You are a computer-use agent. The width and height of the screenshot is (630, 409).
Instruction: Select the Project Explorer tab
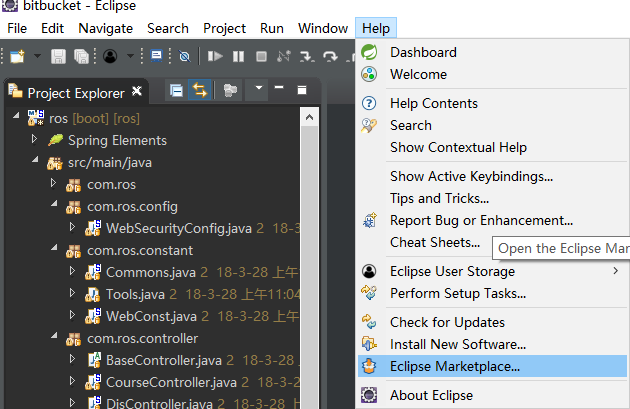click(x=76, y=93)
